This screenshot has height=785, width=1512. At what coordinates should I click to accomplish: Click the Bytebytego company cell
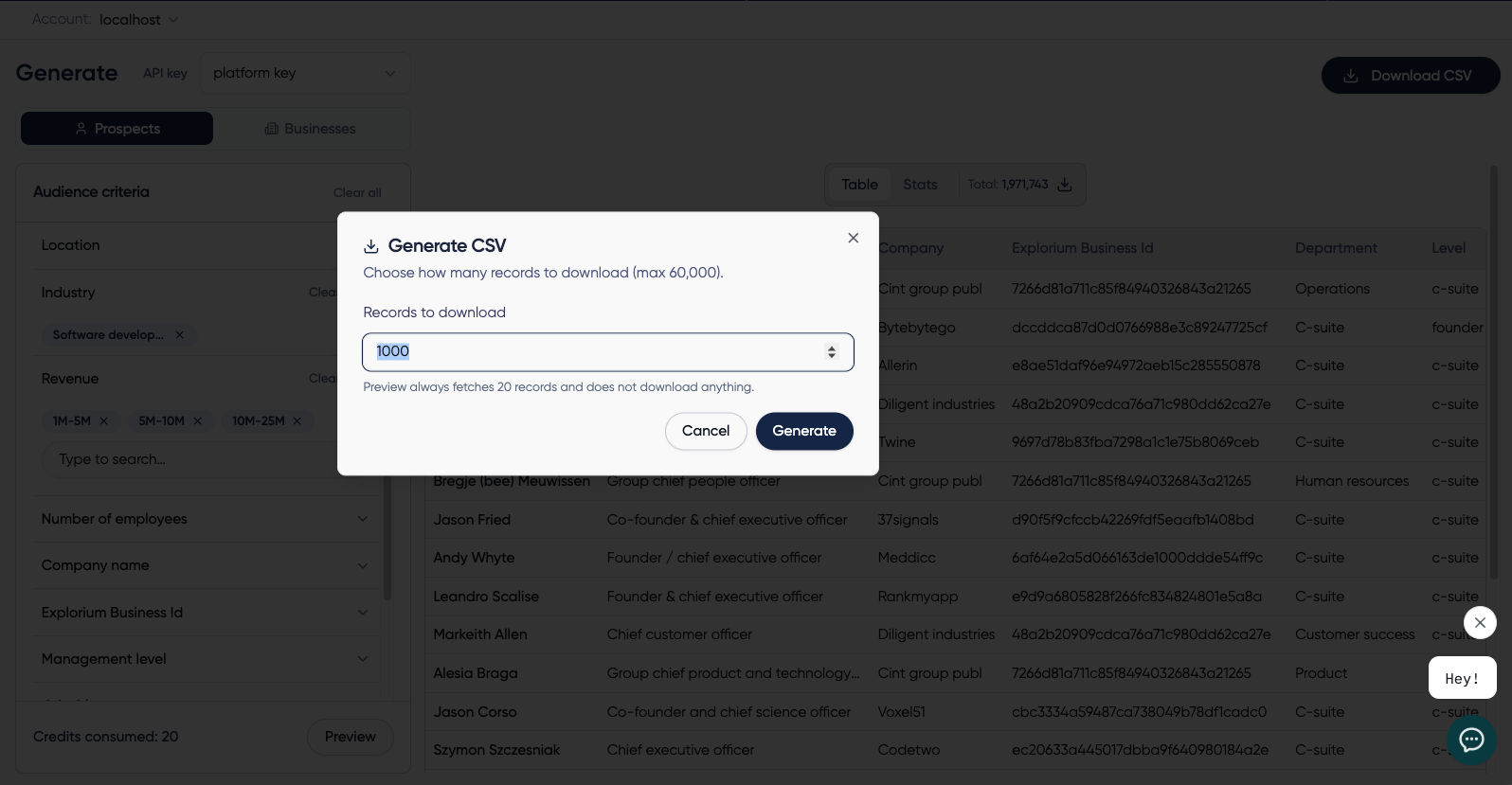click(917, 328)
